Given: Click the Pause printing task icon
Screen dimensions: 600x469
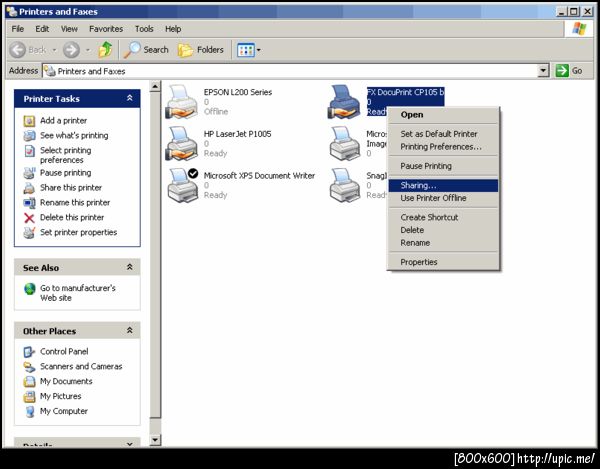Looking at the screenshot, I should pyautogui.click(x=29, y=173).
